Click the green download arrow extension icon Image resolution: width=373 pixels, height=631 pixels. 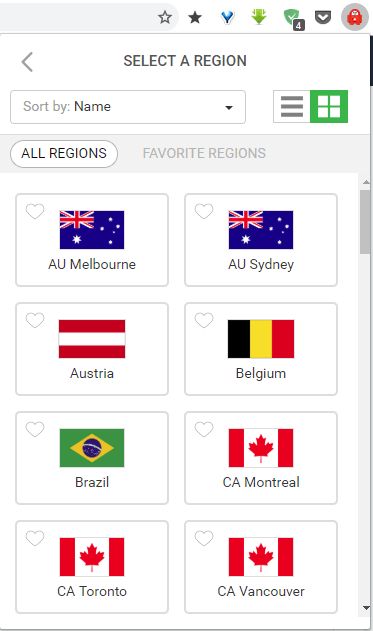[x=259, y=17]
